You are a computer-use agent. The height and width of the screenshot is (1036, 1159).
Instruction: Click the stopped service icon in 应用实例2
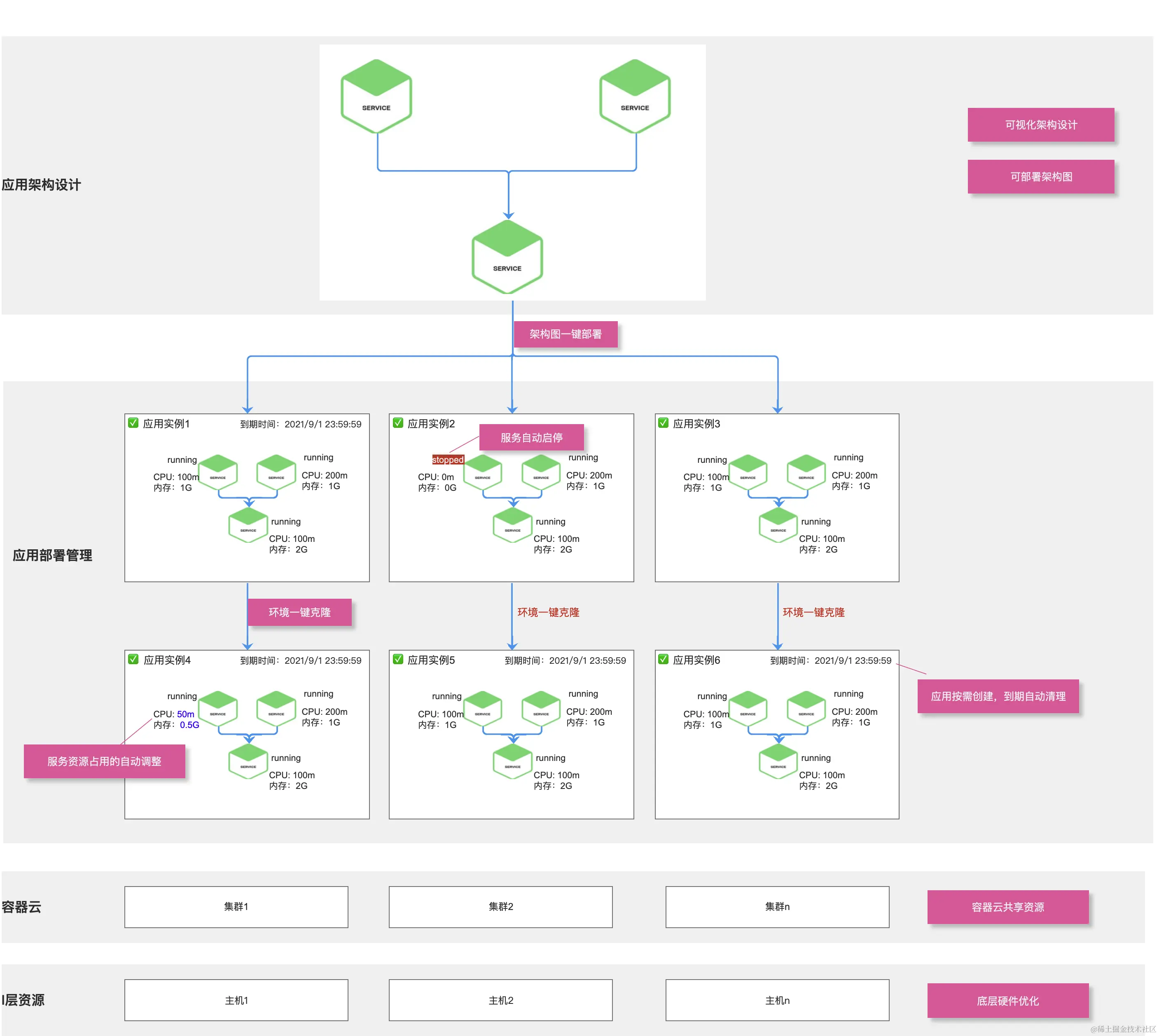click(x=483, y=472)
